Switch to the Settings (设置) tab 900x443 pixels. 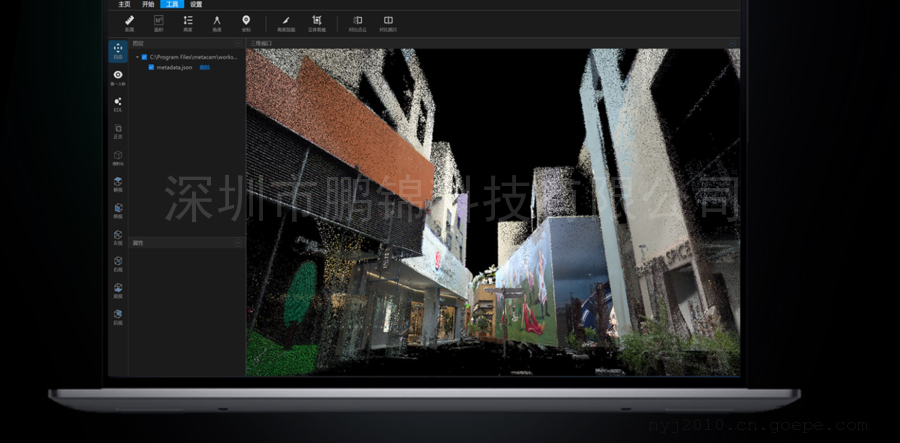pyautogui.click(x=195, y=4)
